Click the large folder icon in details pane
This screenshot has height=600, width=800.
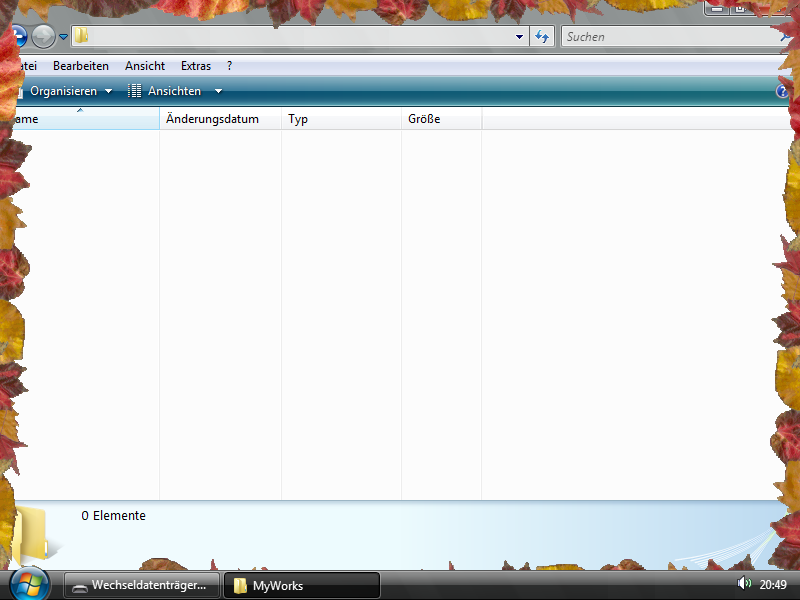33,533
